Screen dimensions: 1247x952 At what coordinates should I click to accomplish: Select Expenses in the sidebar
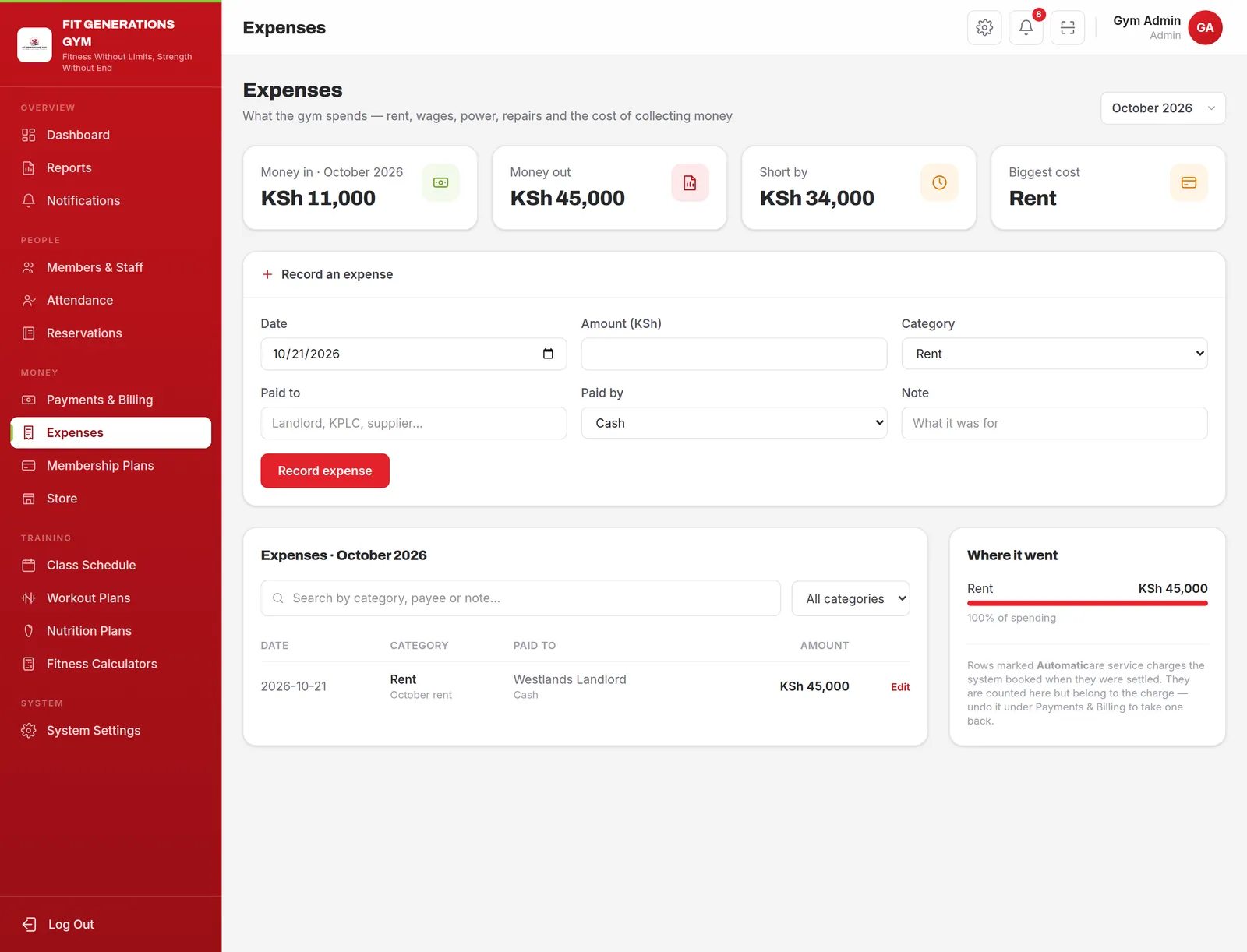(x=111, y=432)
